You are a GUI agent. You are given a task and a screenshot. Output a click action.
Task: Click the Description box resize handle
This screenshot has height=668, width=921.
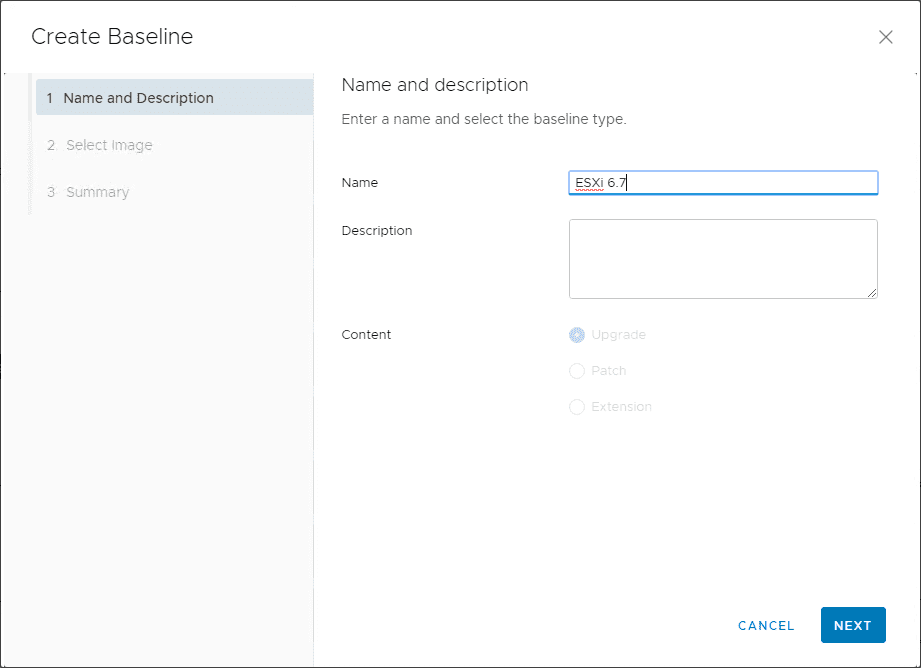coord(872,293)
